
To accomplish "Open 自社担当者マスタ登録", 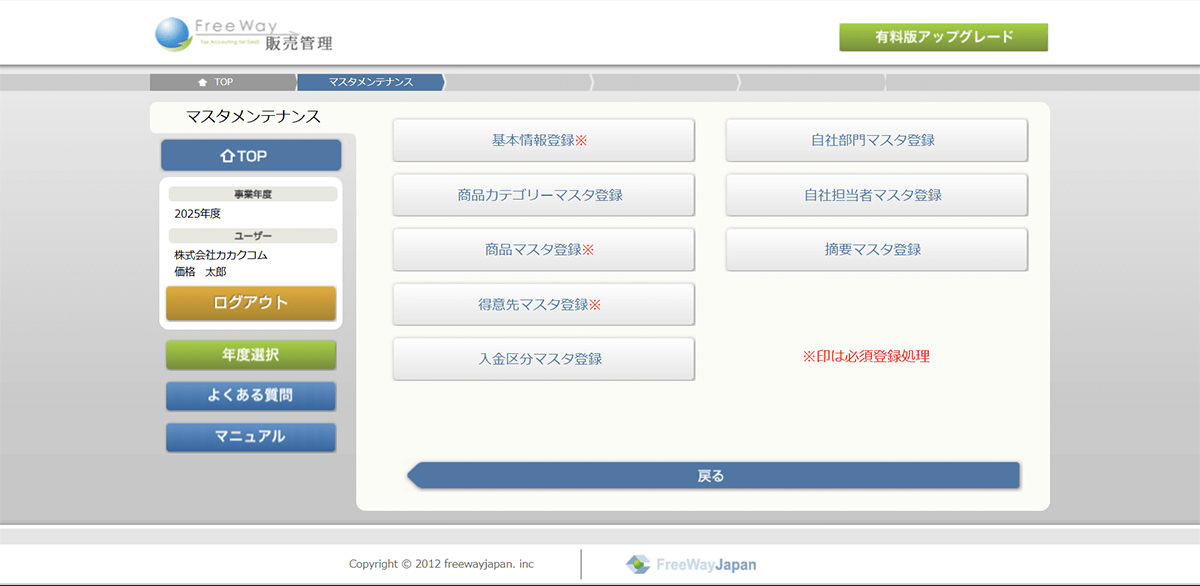I will [x=876, y=195].
